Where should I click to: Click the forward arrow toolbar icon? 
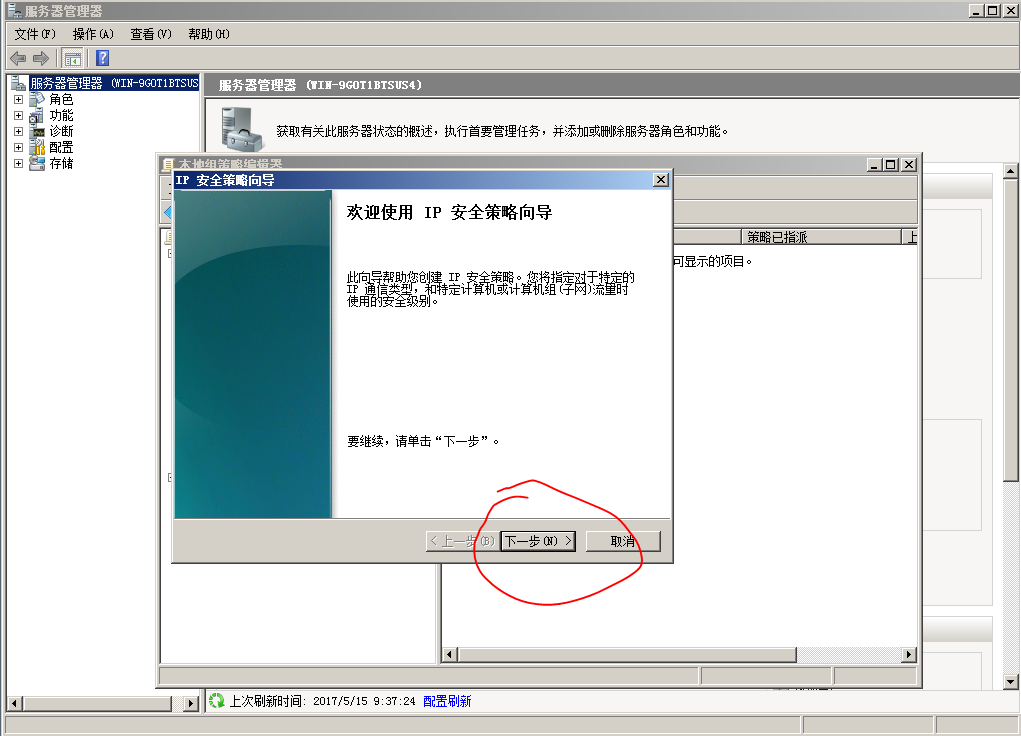click(41, 58)
